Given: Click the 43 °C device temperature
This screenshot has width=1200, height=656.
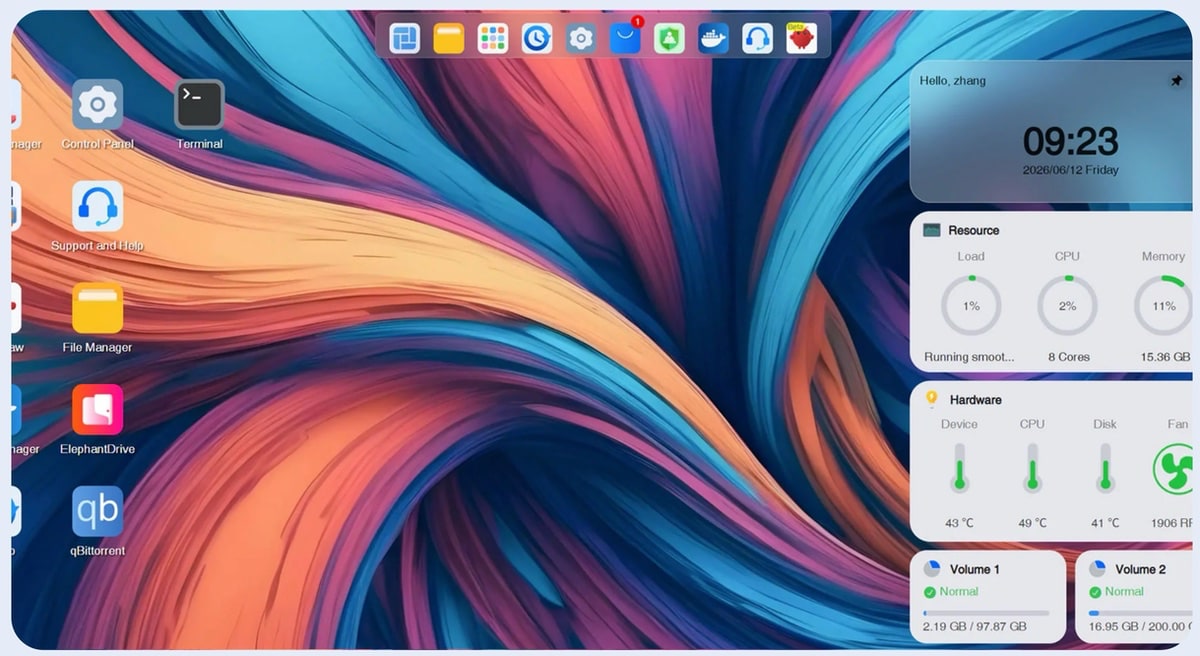Looking at the screenshot, I should (959, 523).
